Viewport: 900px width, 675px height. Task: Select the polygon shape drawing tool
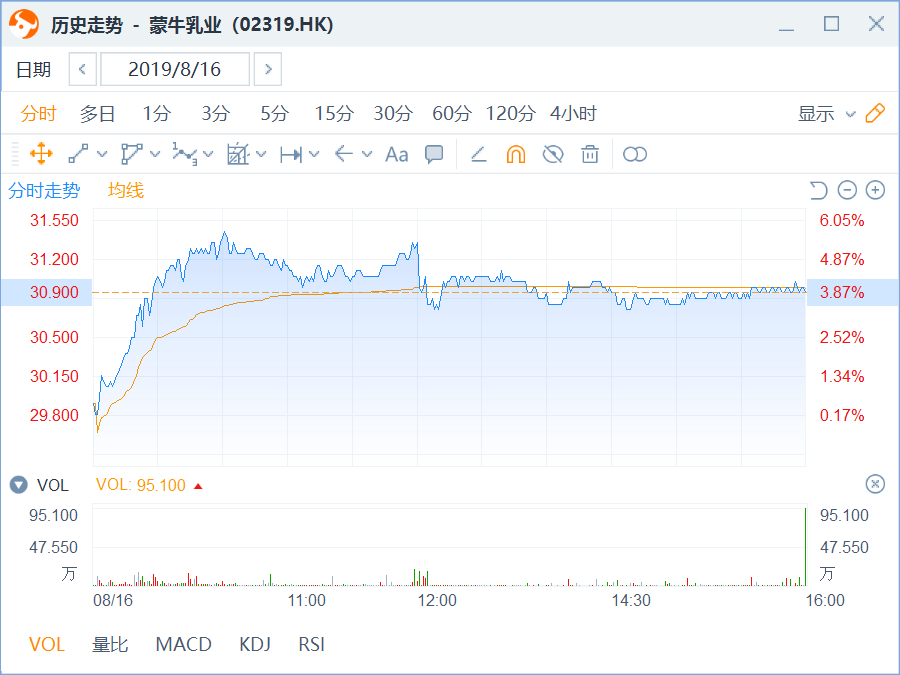coord(131,154)
